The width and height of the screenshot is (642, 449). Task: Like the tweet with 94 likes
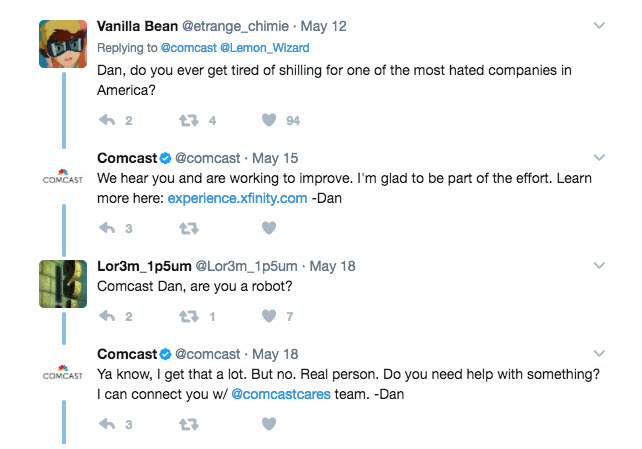coord(269,120)
